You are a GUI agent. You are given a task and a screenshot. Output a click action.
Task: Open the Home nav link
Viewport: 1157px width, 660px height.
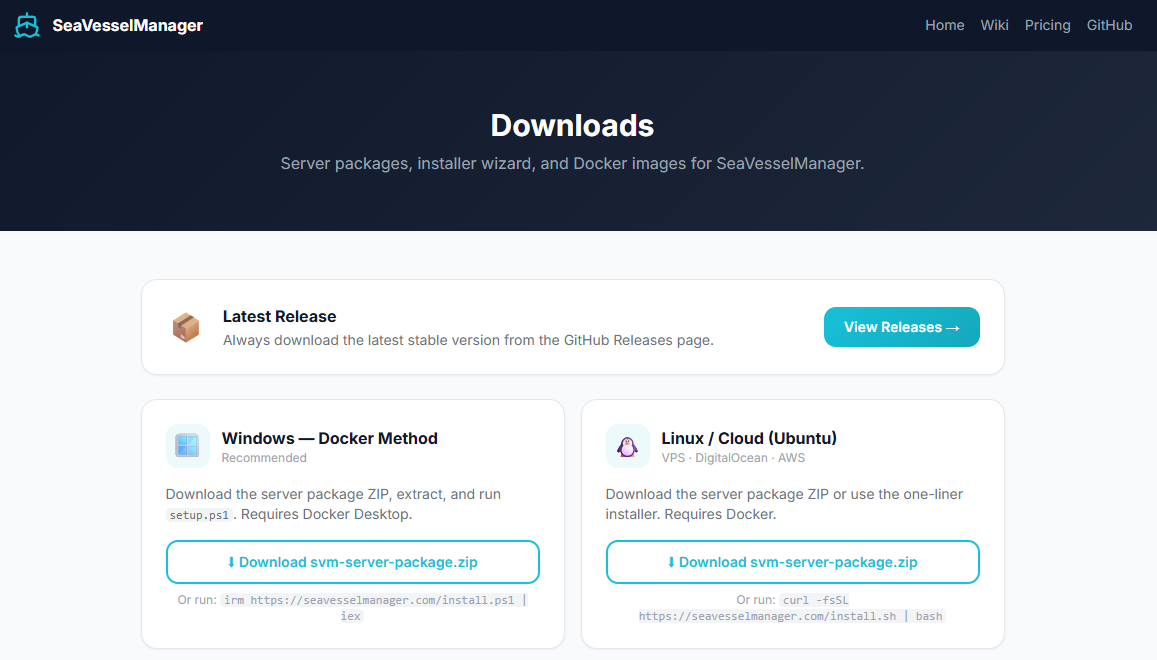point(944,25)
